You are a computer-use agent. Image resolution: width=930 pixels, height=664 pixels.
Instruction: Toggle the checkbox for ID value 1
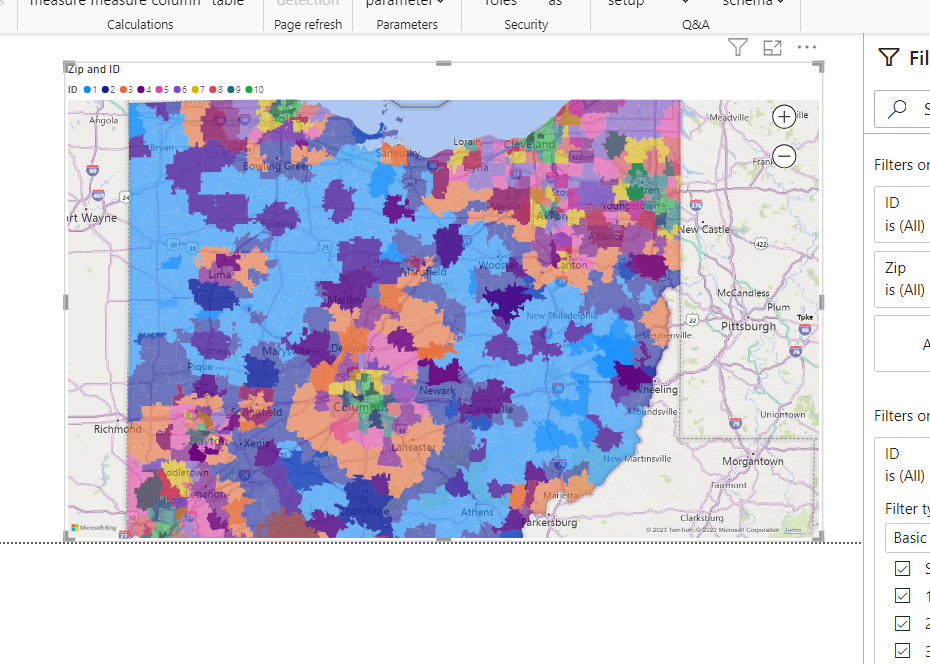tap(902, 596)
